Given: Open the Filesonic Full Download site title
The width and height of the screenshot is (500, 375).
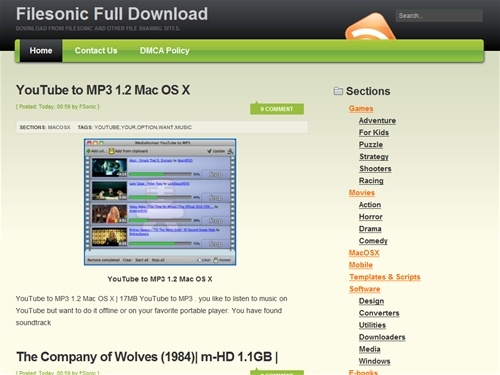Looking at the screenshot, I should click(x=112, y=14).
